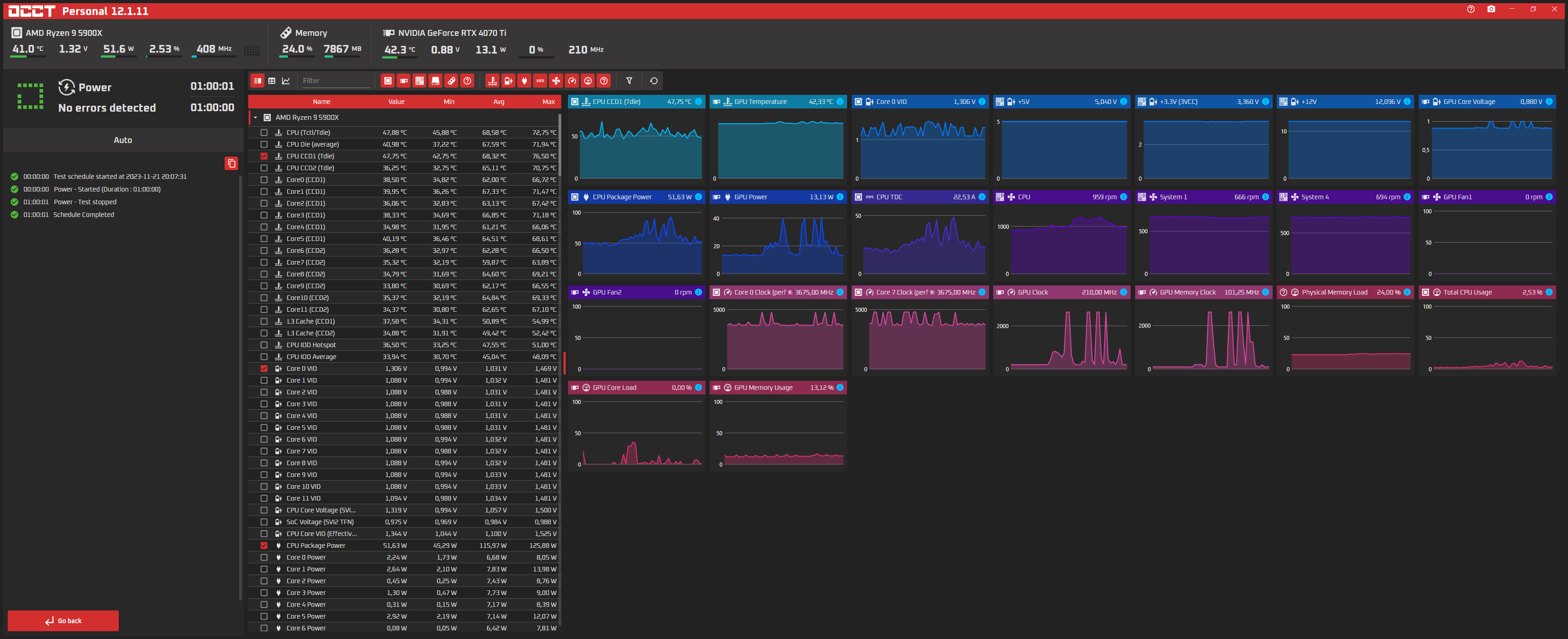This screenshot has height=639, width=1568.
Task: Sort by the Value column header
Action: (x=396, y=102)
